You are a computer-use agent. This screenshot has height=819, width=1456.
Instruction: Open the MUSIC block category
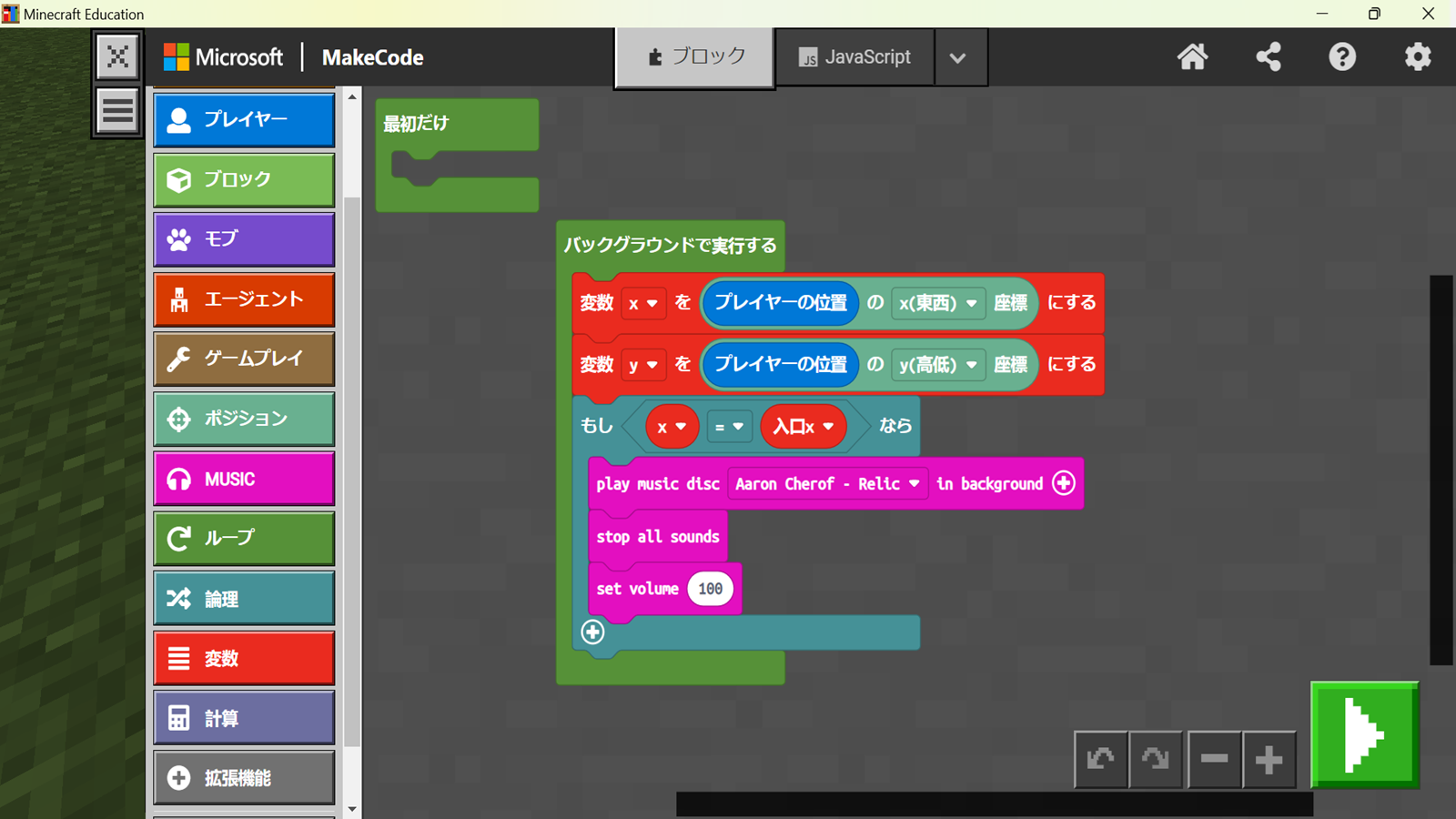click(x=244, y=479)
